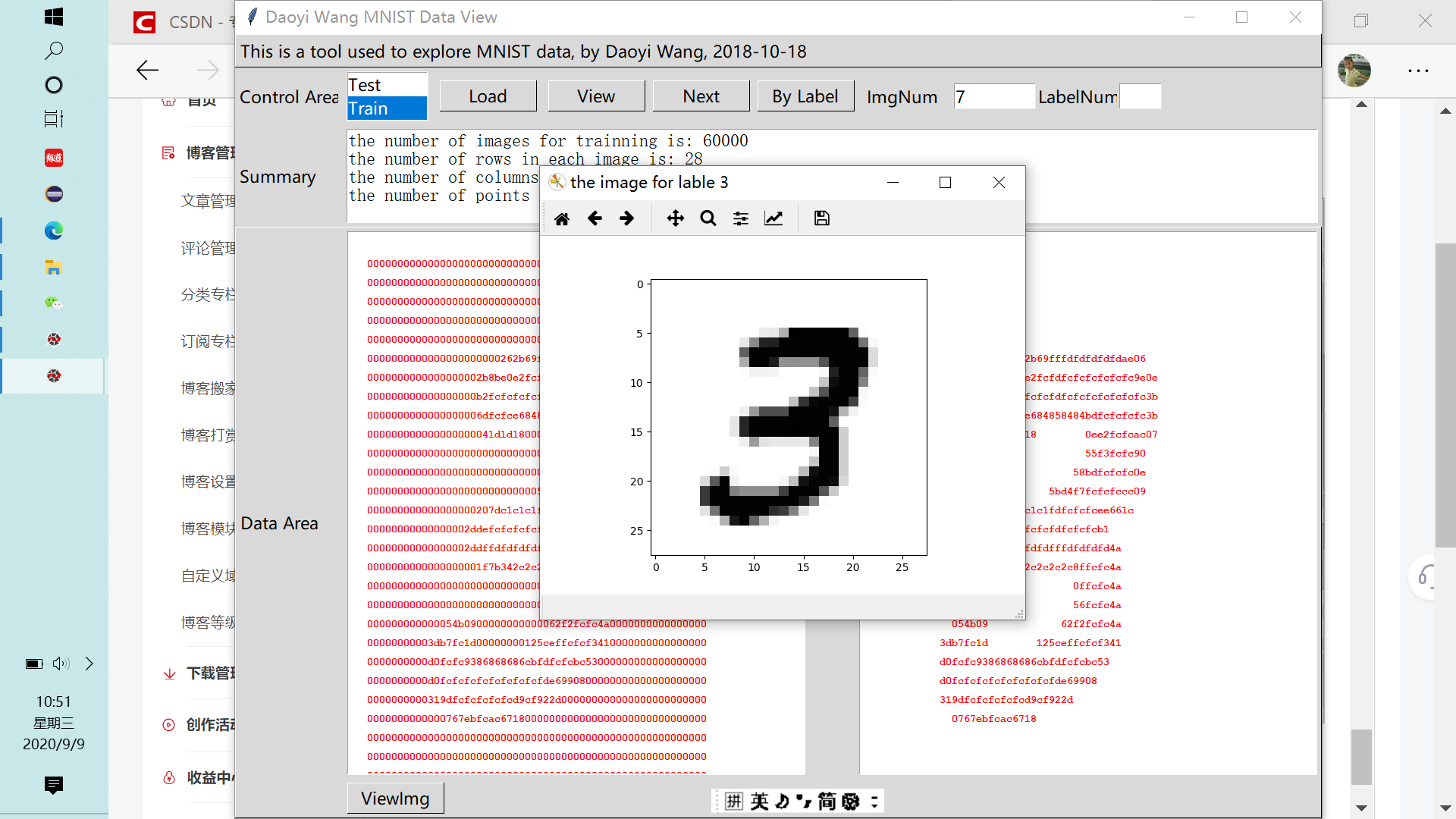Click the CSDN logo in the browser tab
The image size is (1456, 819).
pos(143,22)
